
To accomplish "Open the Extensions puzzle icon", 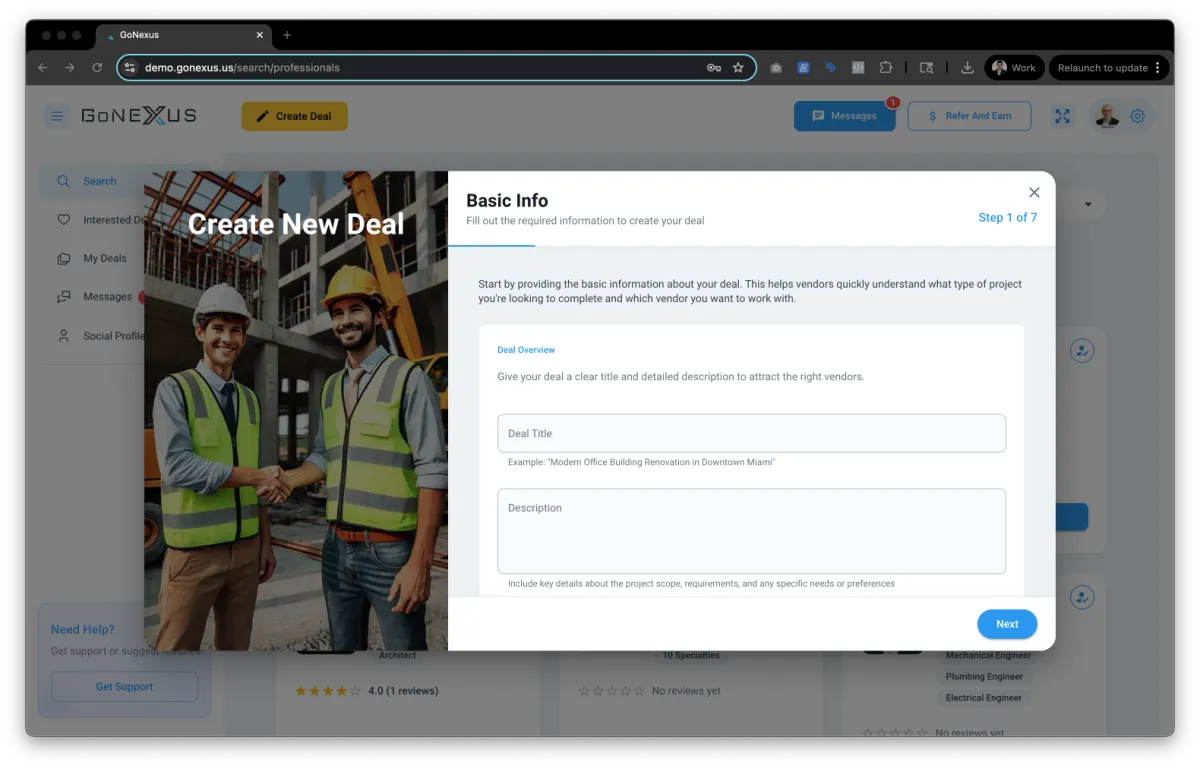I will [x=885, y=68].
